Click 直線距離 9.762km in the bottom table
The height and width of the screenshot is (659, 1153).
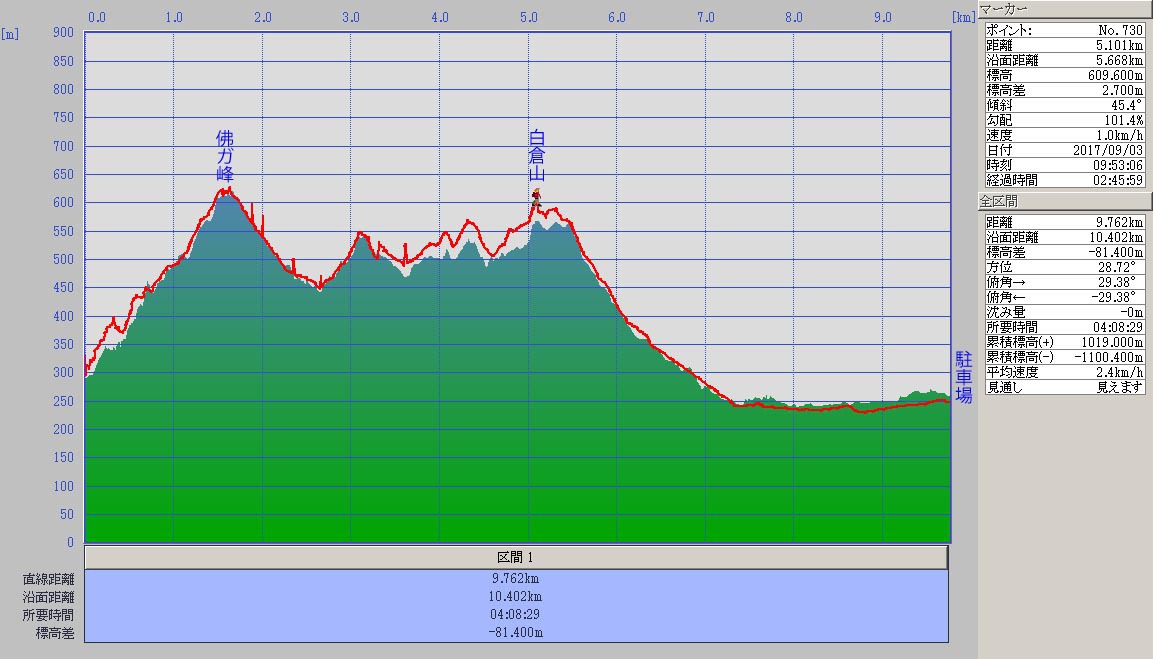516,578
